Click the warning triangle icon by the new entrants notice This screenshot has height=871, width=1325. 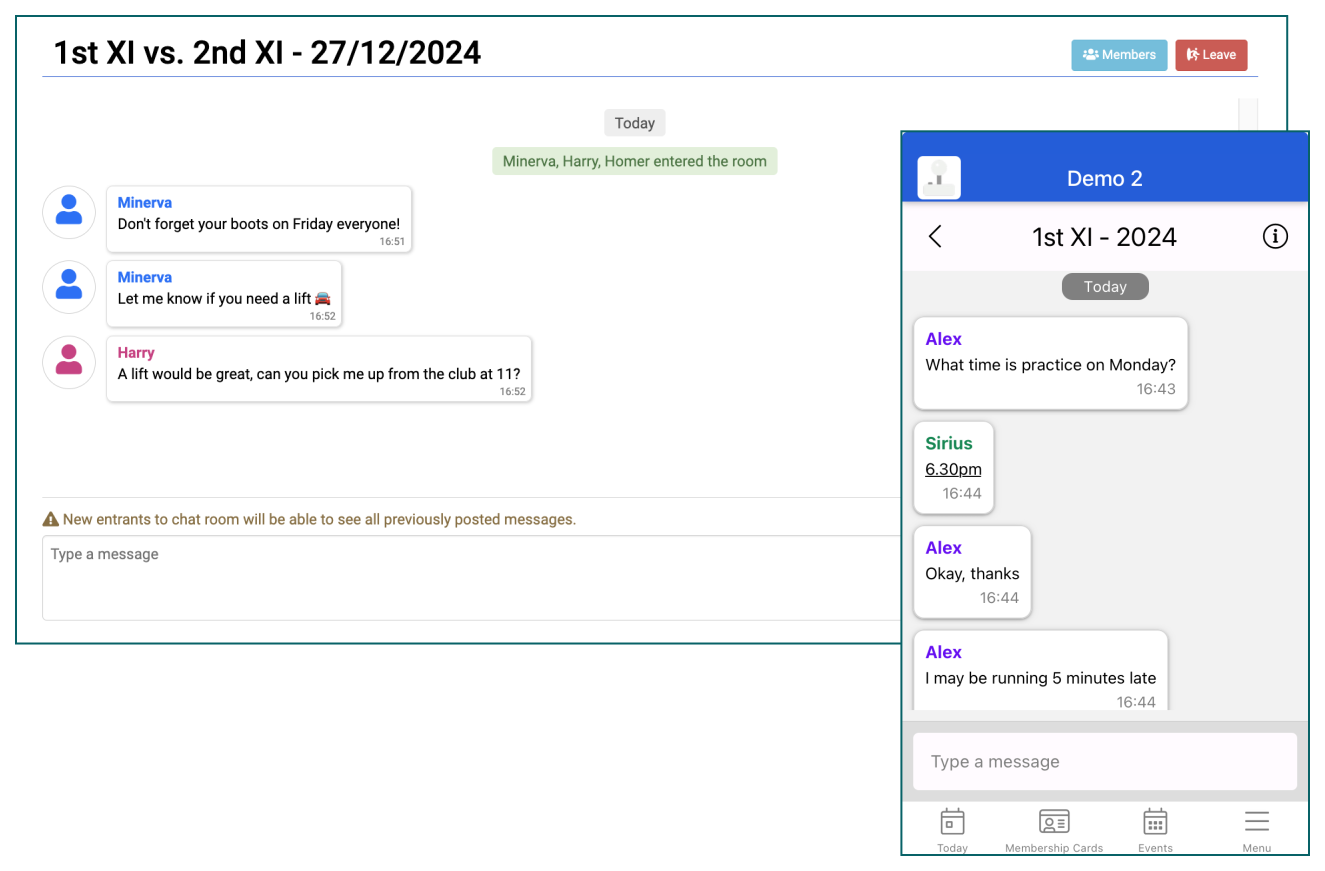tap(50, 520)
